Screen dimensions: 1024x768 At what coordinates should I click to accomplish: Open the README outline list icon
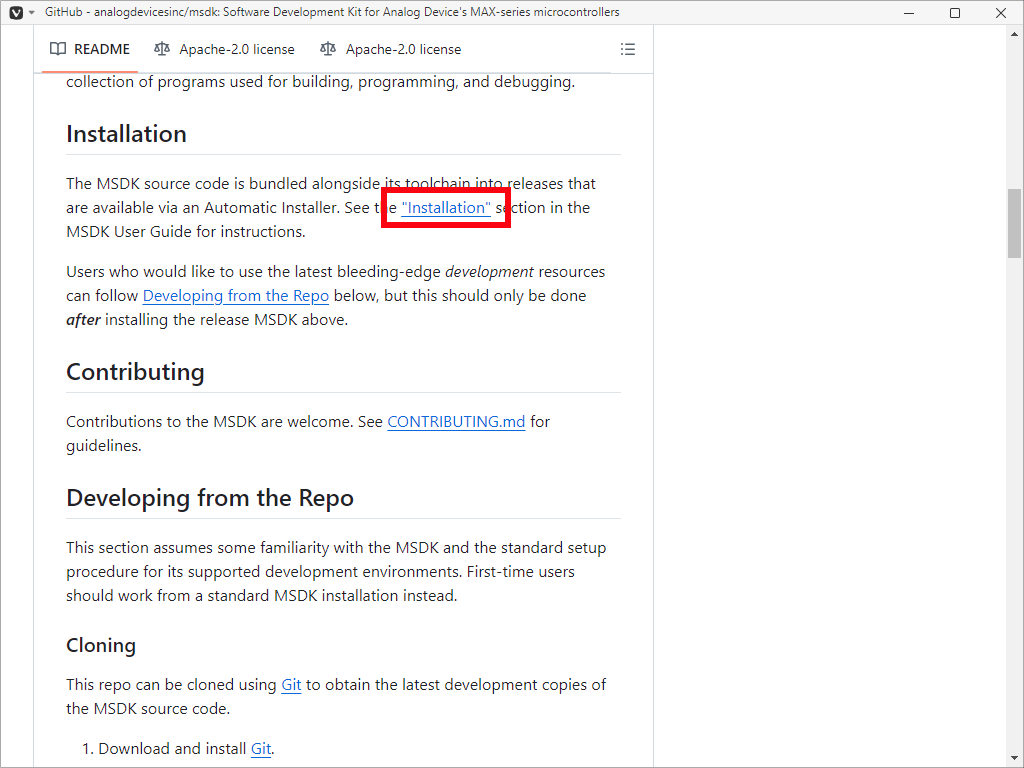(628, 49)
